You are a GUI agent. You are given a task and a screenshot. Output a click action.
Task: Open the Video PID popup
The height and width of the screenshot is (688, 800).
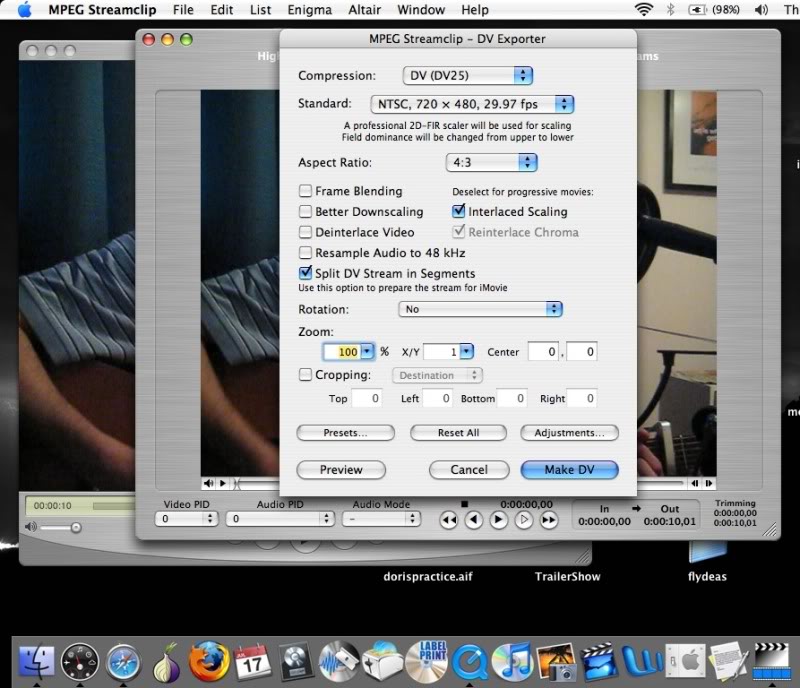[186, 519]
